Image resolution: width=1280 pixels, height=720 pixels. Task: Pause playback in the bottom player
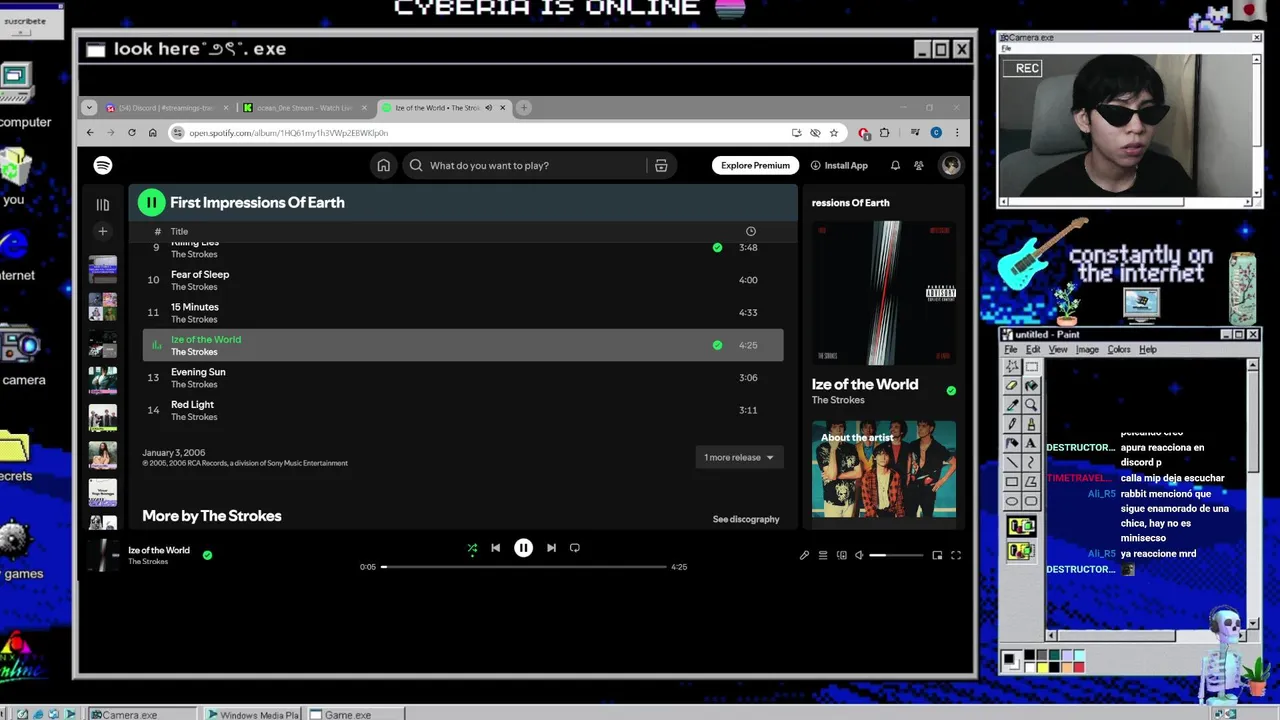click(523, 548)
